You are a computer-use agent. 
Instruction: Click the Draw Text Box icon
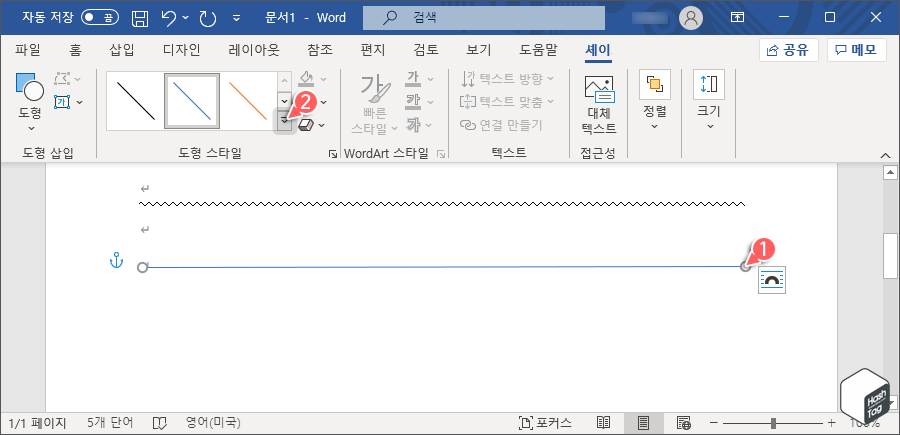tap(62, 102)
